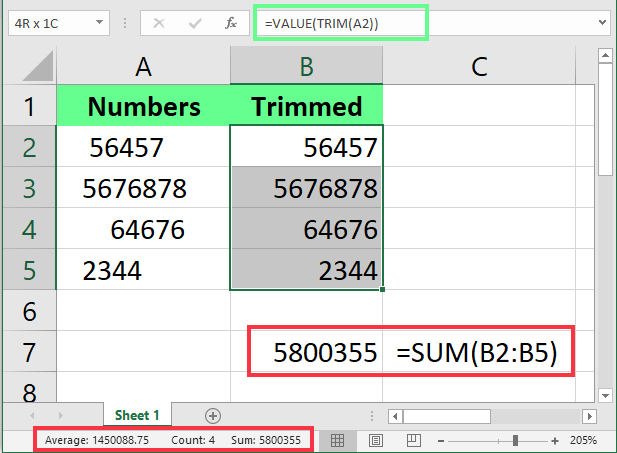617x453 pixels.
Task: Open the Name Box dropdown arrow
Action: point(100,22)
